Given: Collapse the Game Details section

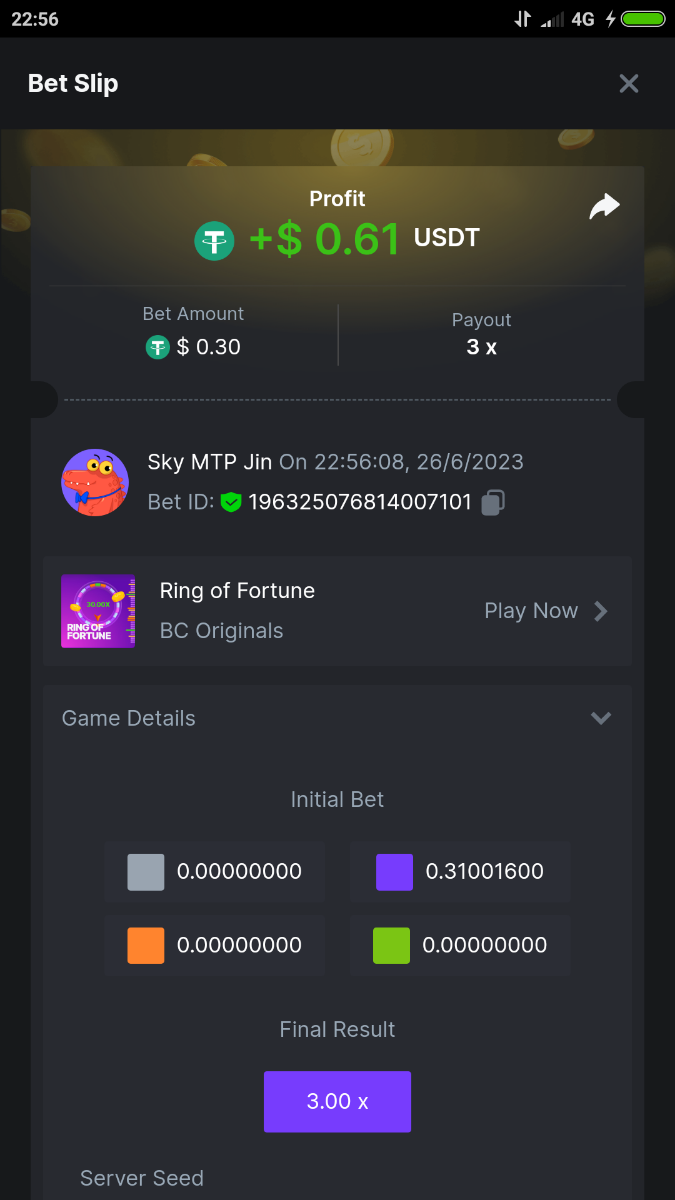Looking at the screenshot, I should 600,718.
